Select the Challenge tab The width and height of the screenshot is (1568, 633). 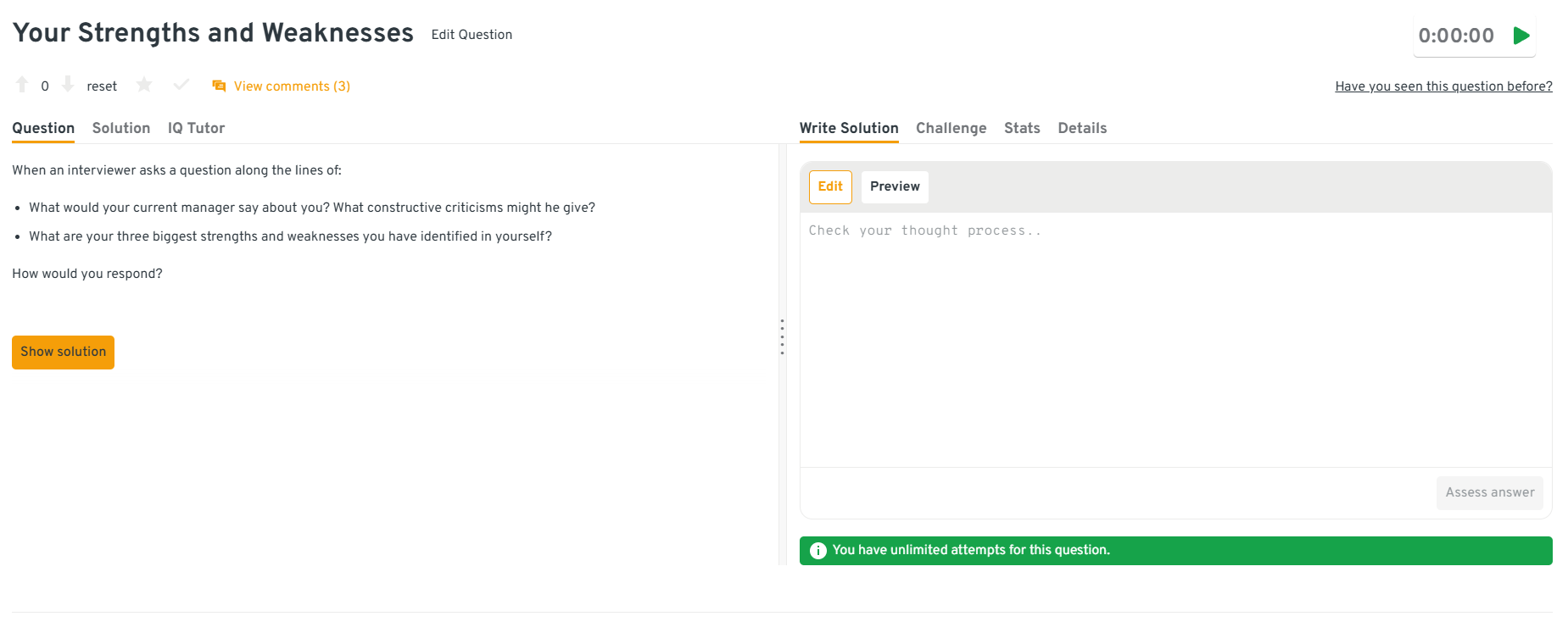[951, 128]
